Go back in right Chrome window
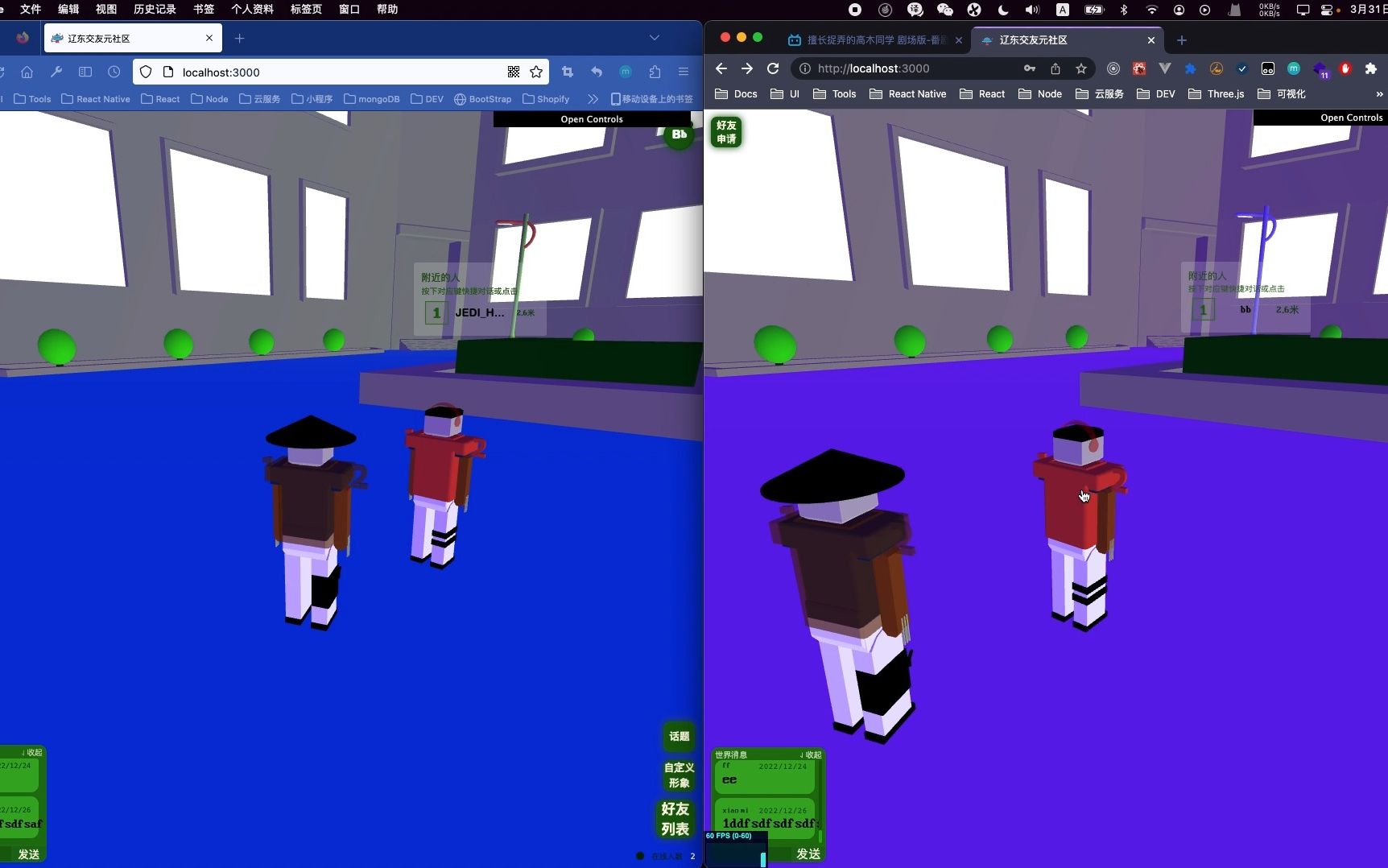Screen dimensions: 1388x868 [x=721, y=68]
